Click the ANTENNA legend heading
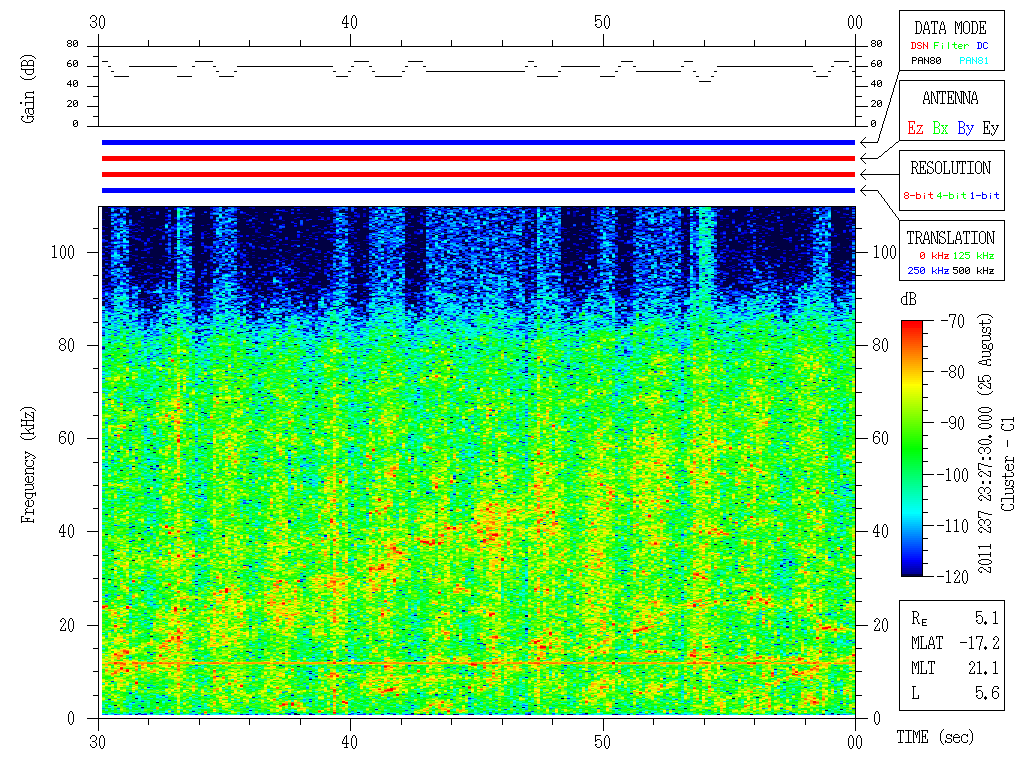Viewport: 1024px width, 768px height. pos(950,98)
